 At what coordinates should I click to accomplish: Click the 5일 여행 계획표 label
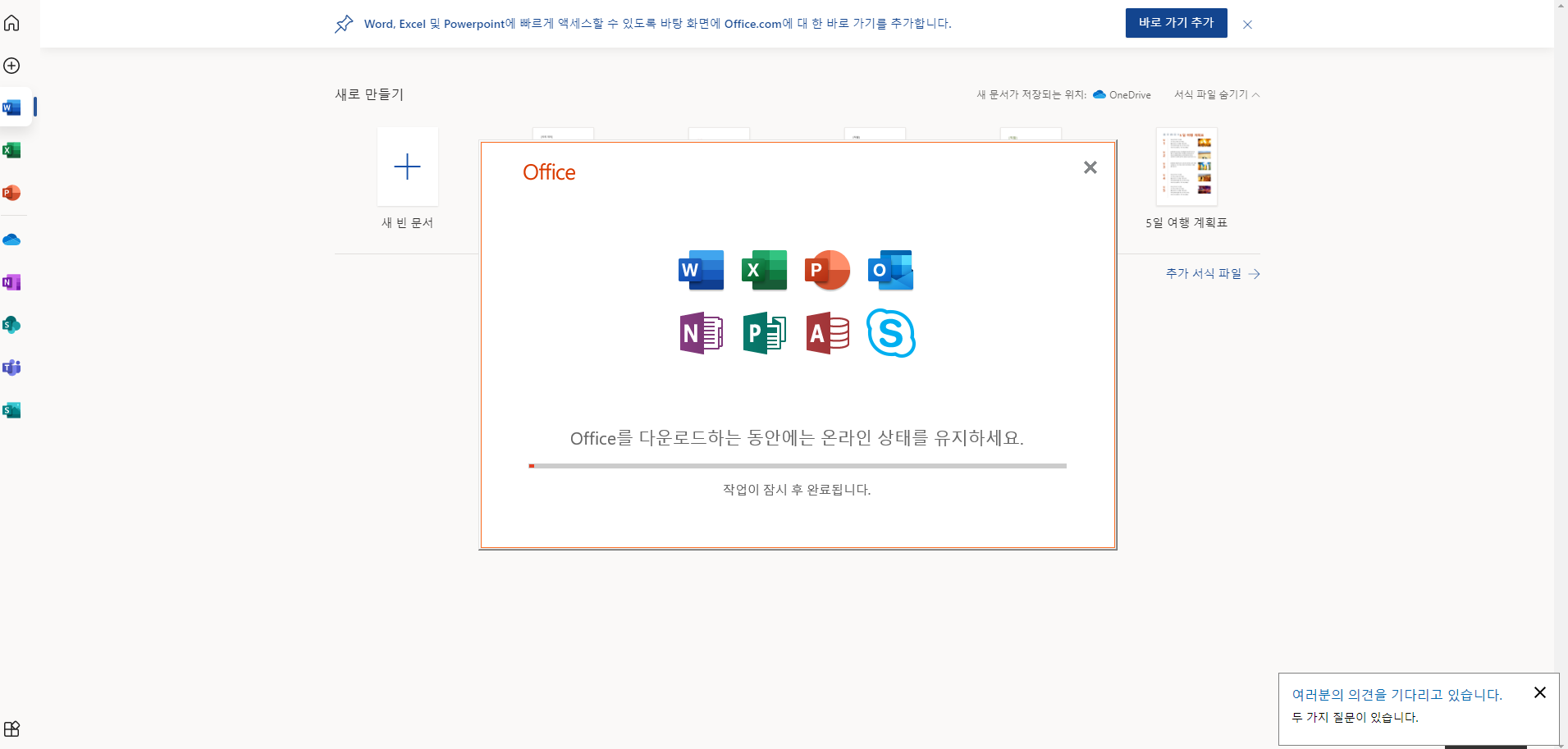pos(1186,222)
